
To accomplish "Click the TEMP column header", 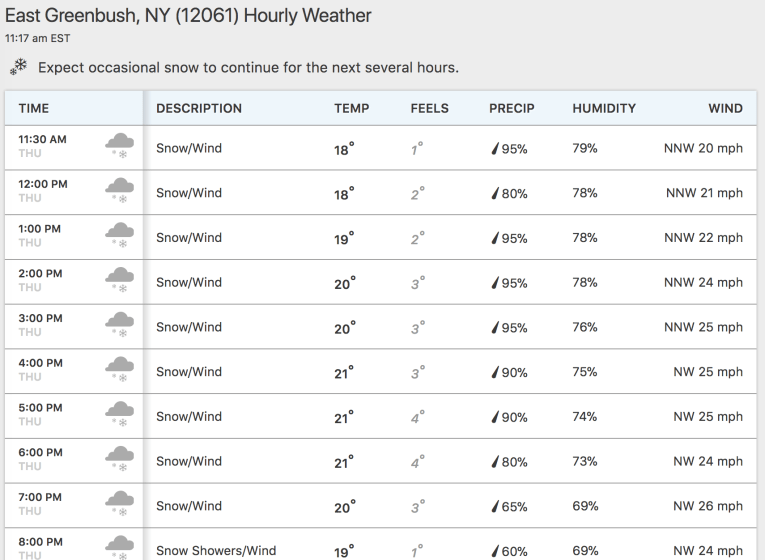I will [351, 108].
